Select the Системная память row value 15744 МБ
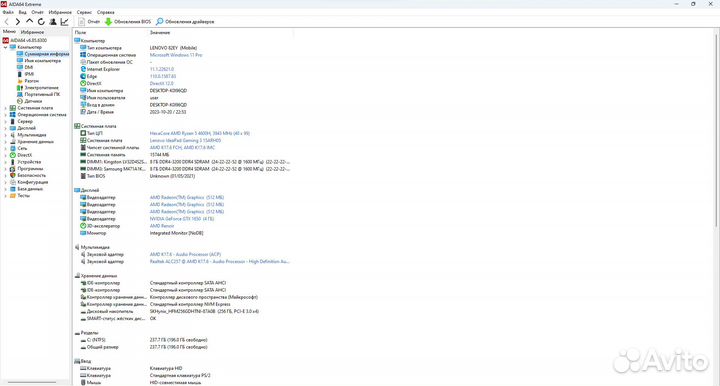Viewport: 720px width, 386px height. (159, 155)
